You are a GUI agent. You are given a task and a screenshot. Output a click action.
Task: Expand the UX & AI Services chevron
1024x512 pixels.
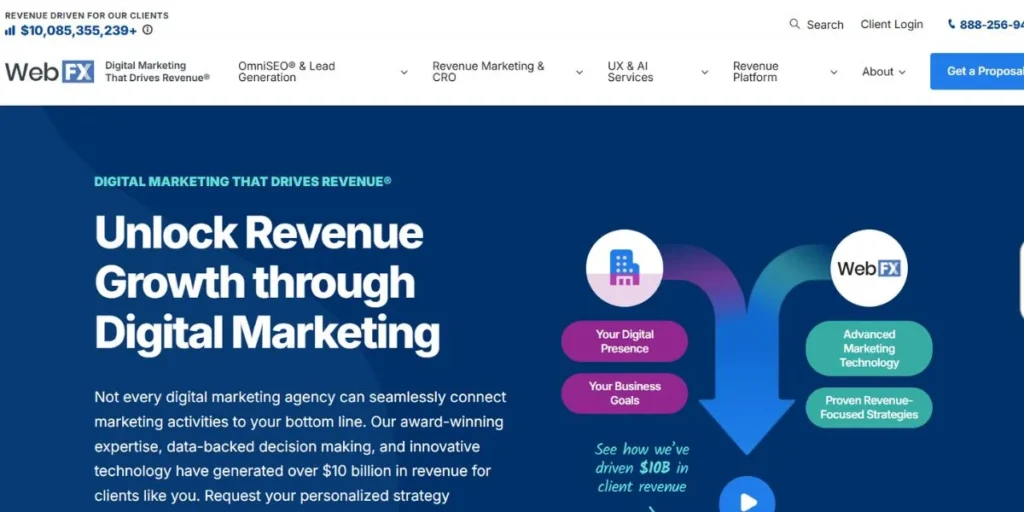705,72
